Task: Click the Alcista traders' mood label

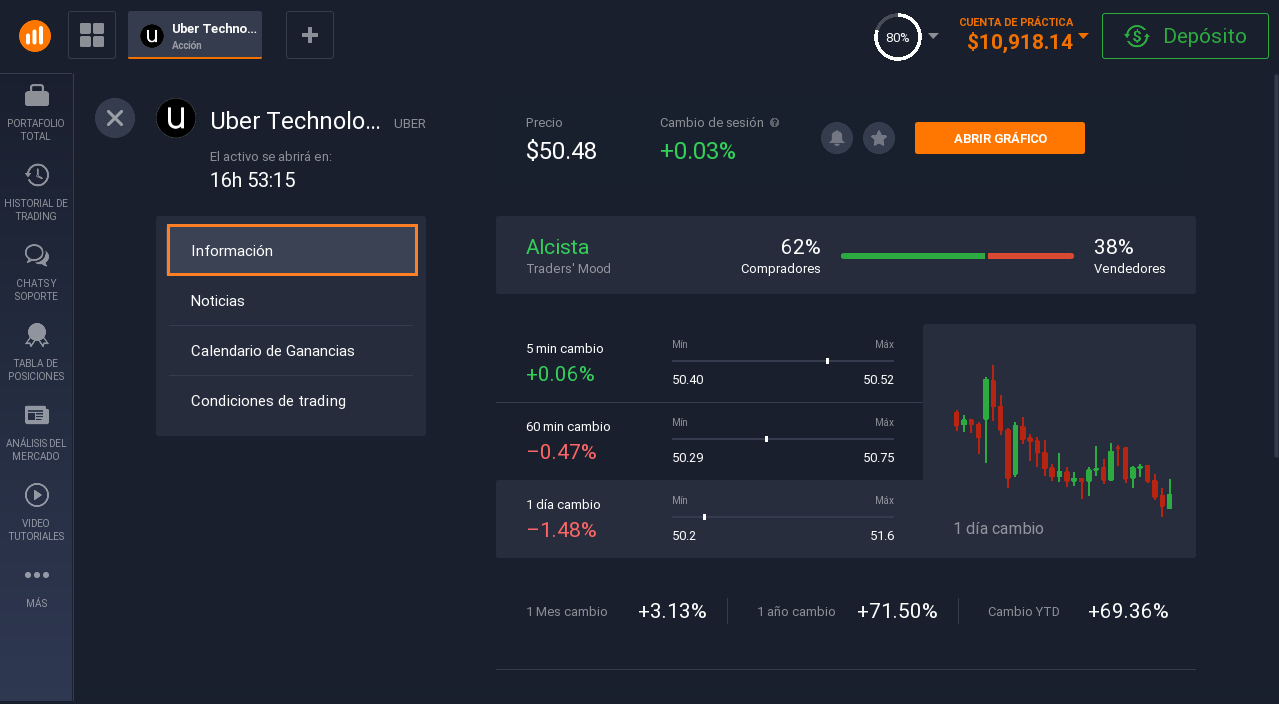Action: (x=557, y=246)
